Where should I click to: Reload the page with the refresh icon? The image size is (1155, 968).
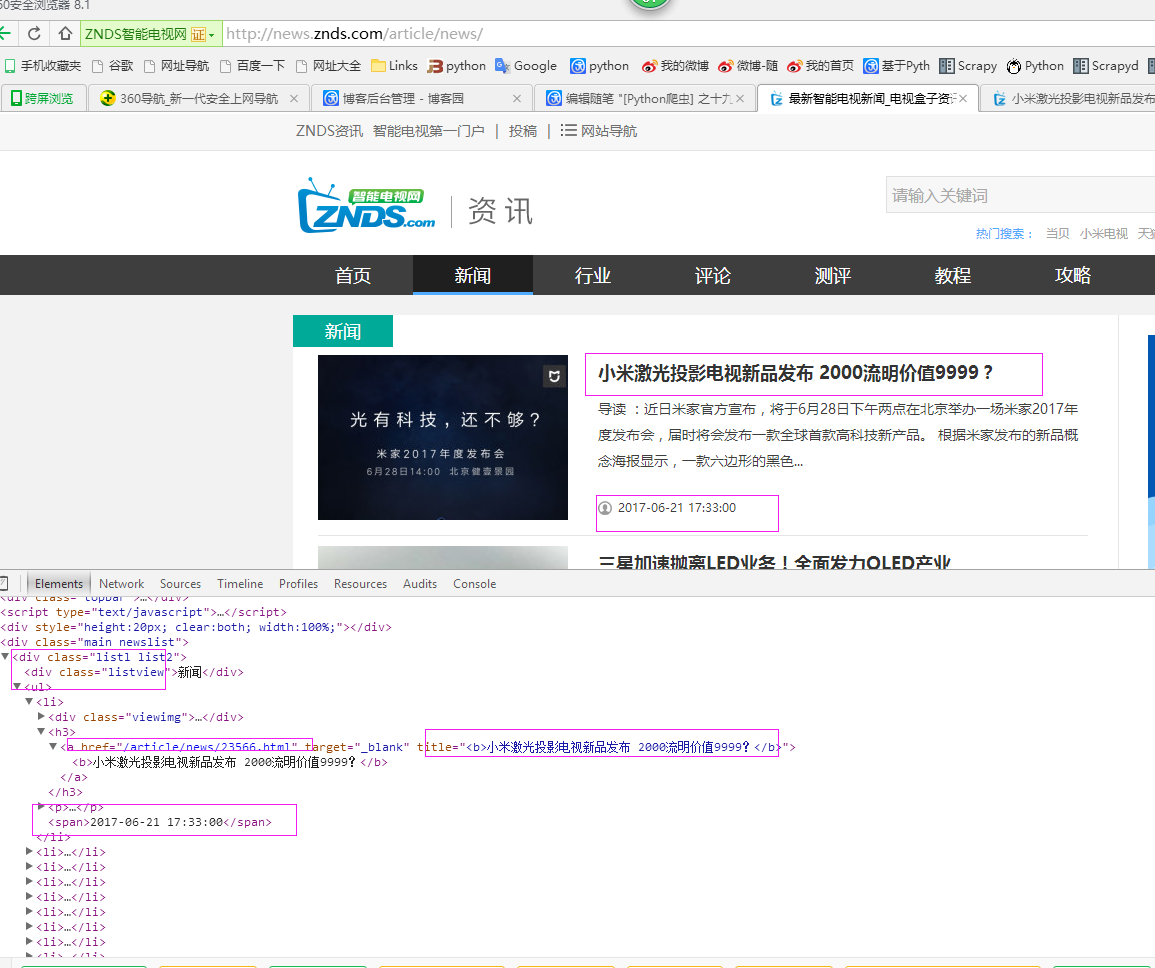34,34
